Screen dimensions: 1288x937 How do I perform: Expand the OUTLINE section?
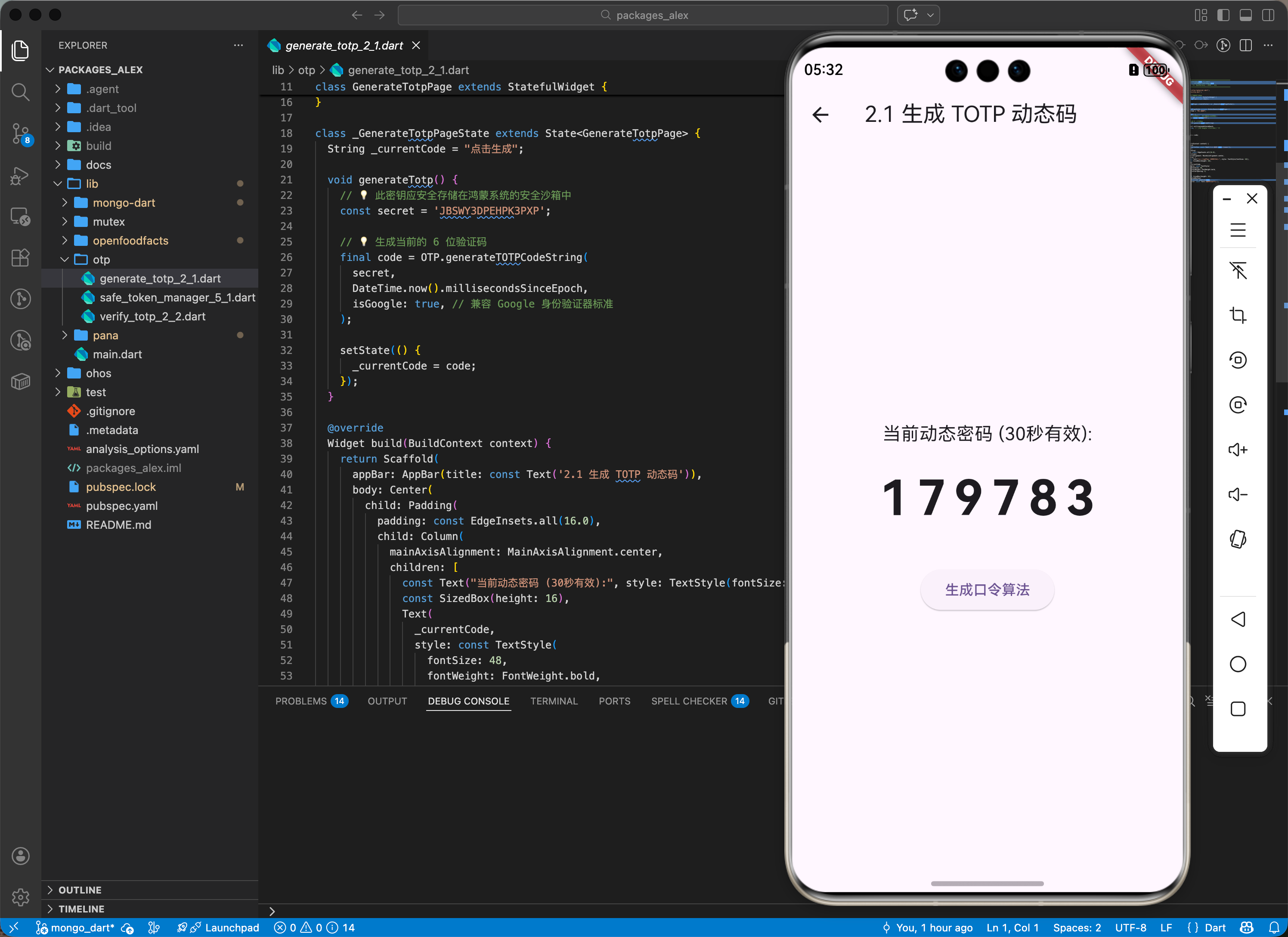80,890
